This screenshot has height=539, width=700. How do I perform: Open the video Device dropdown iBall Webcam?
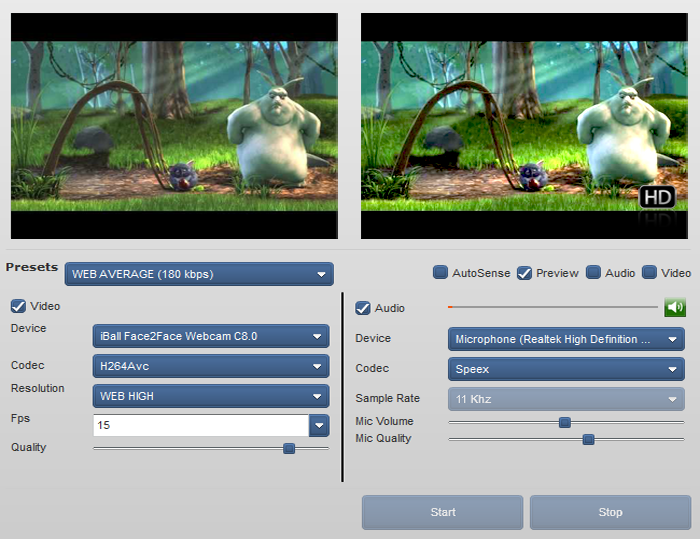tap(211, 336)
